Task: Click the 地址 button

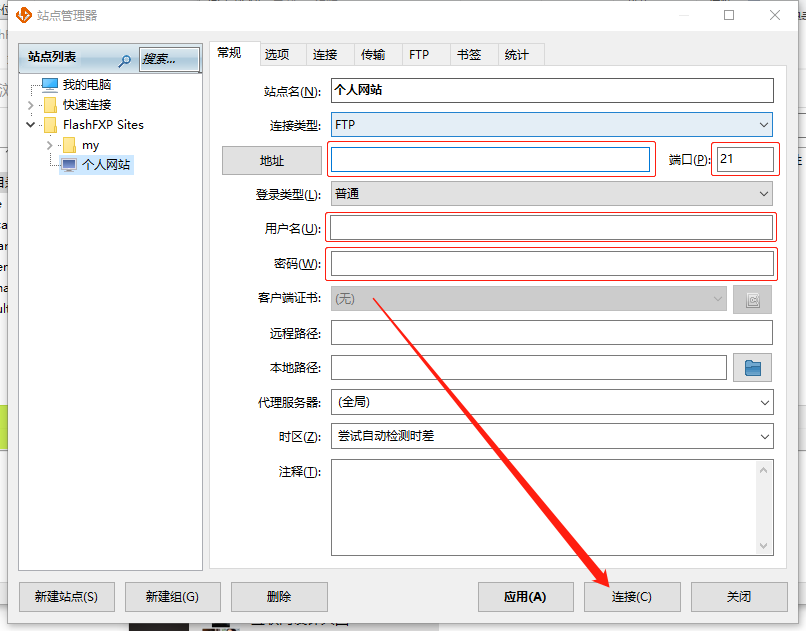Action: 271,161
